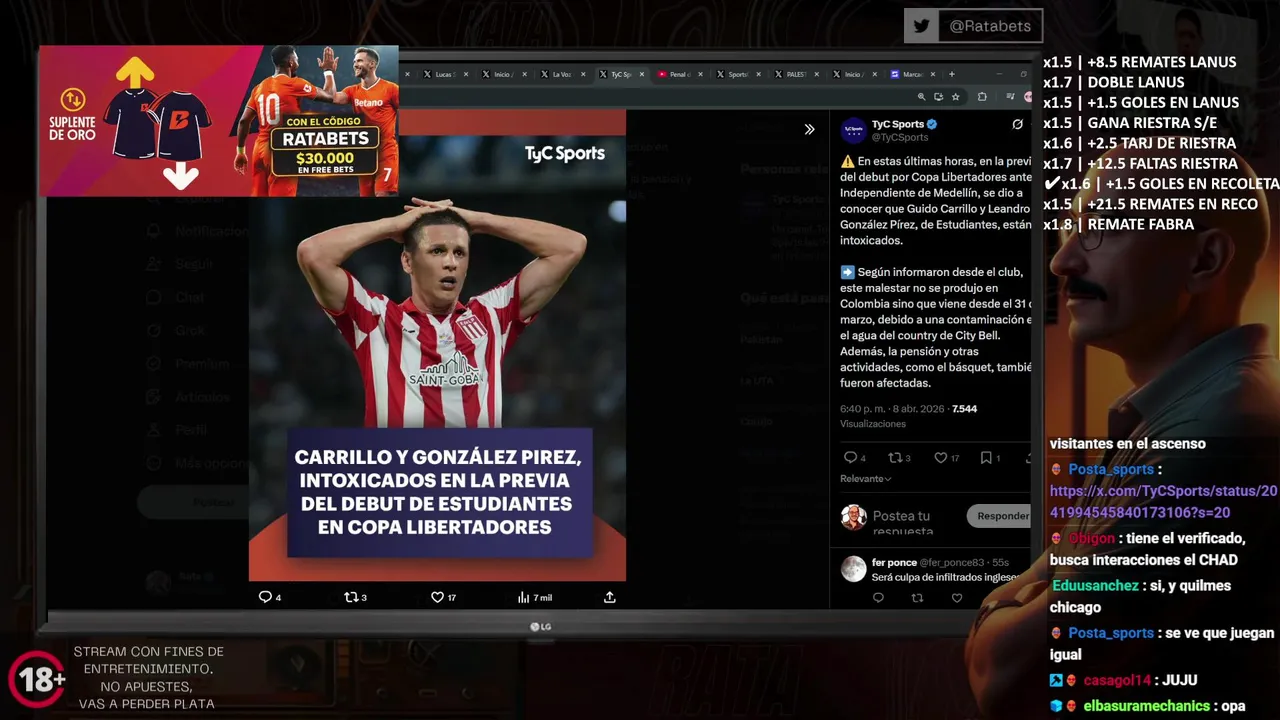Repost icon with 3 reposts in right panel
The image size is (1280, 720).
(x=895, y=458)
